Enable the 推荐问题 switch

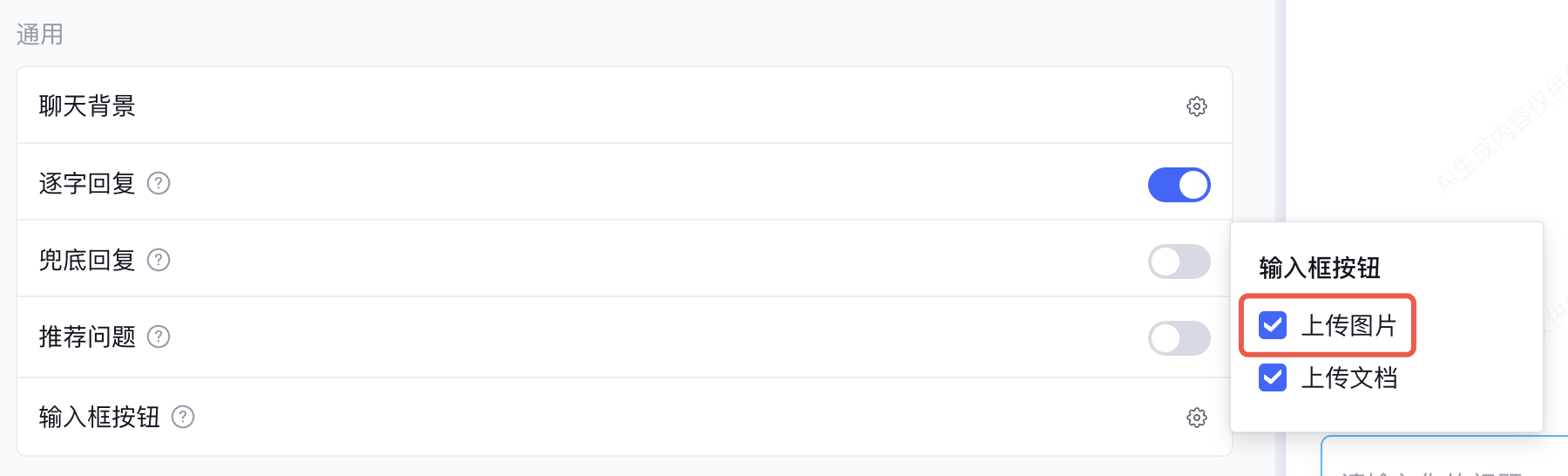[1179, 338]
